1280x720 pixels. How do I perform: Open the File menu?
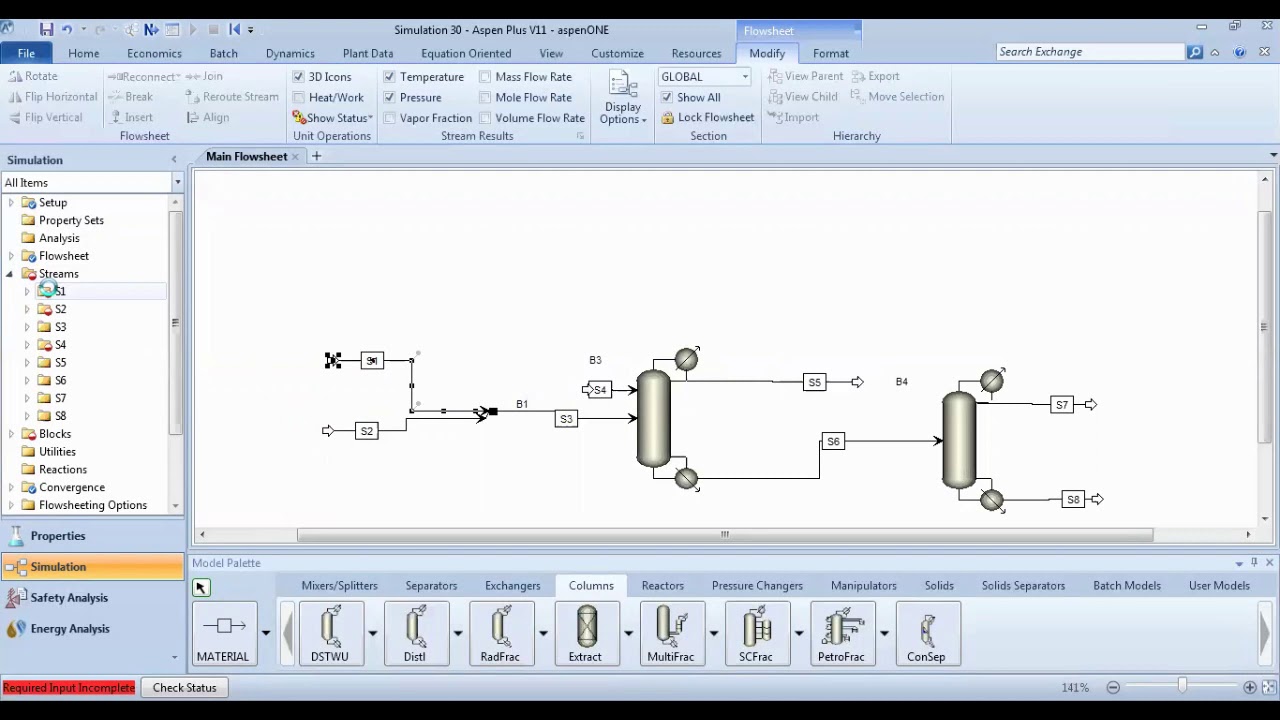coord(26,53)
